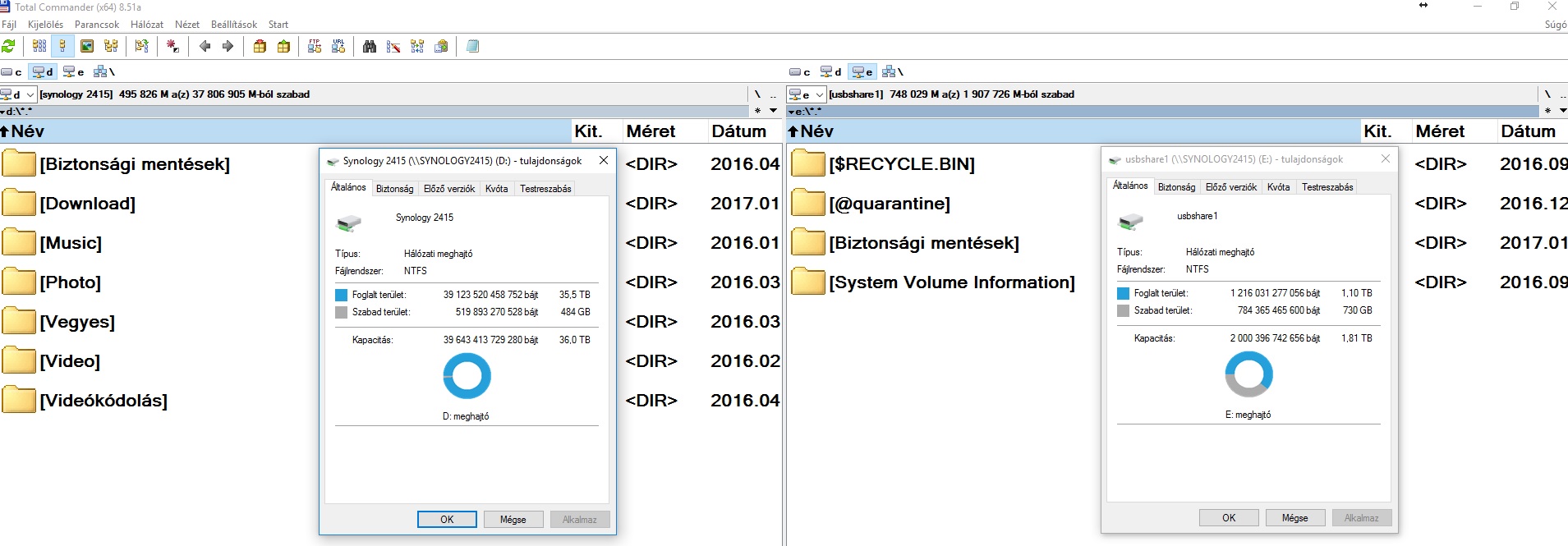Image resolution: width=1568 pixels, height=546 pixels.
Task: Sort left panel by Dátum column
Action: click(744, 131)
